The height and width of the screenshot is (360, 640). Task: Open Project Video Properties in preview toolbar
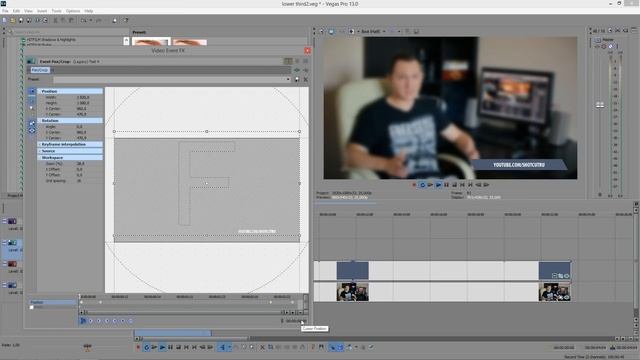coord(321,31)
